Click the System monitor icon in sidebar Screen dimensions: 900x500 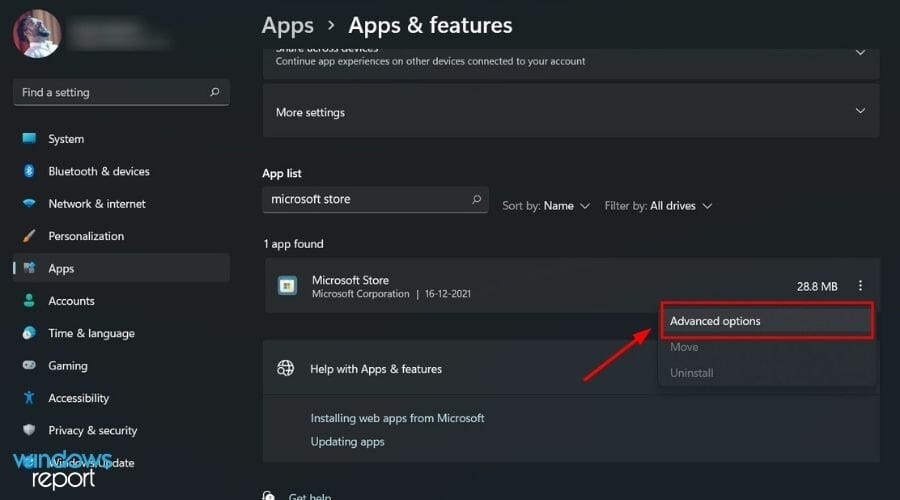click(29, 138)
